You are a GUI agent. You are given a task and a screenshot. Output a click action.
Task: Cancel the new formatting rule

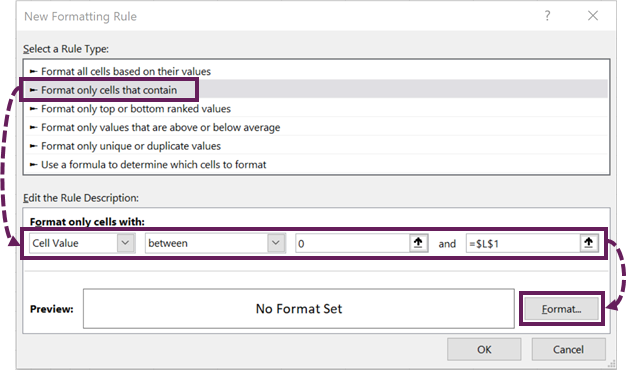pyautogui.click(x=568, y=349)
